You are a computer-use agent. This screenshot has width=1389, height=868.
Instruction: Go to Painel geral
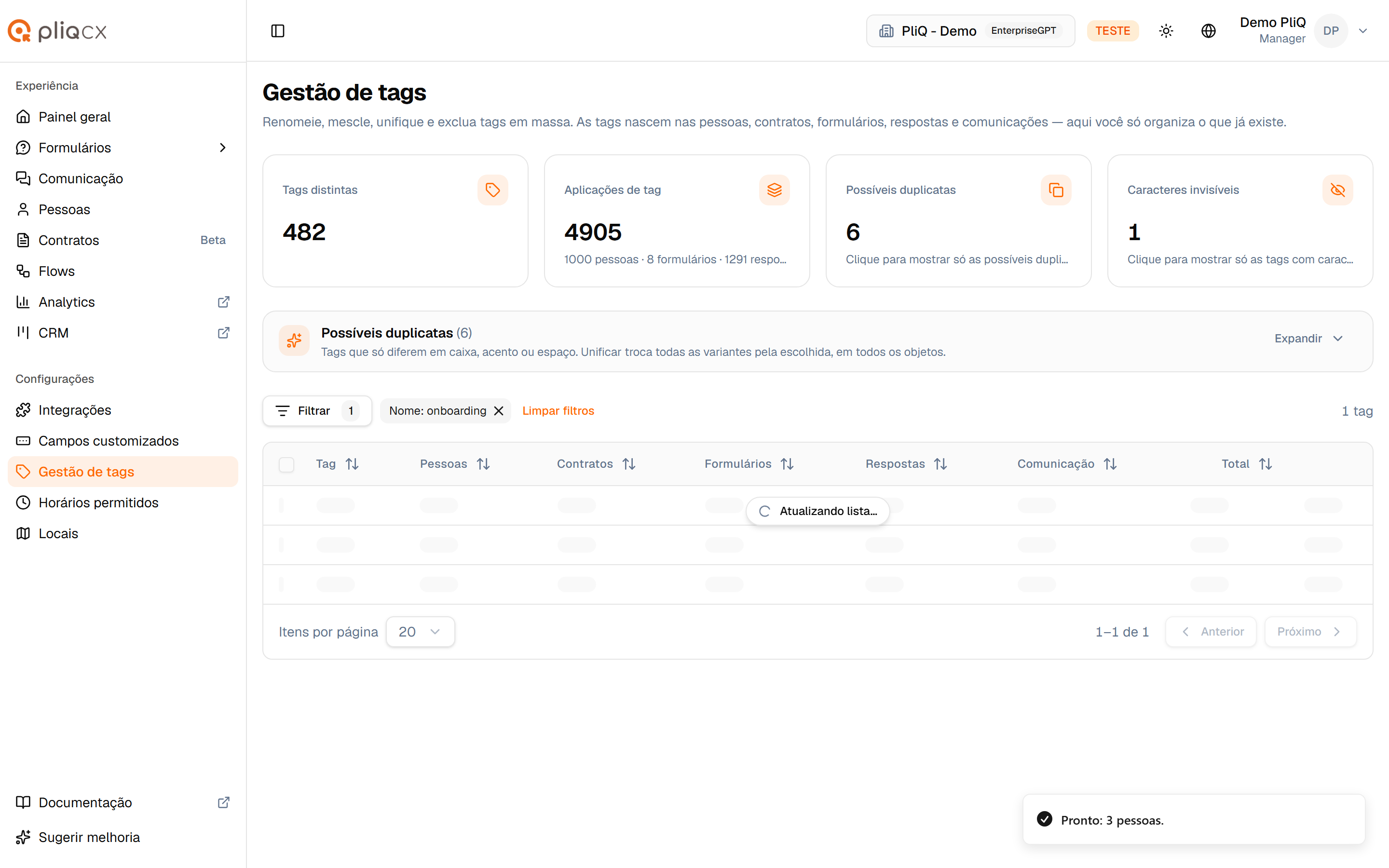pos(123,117)
